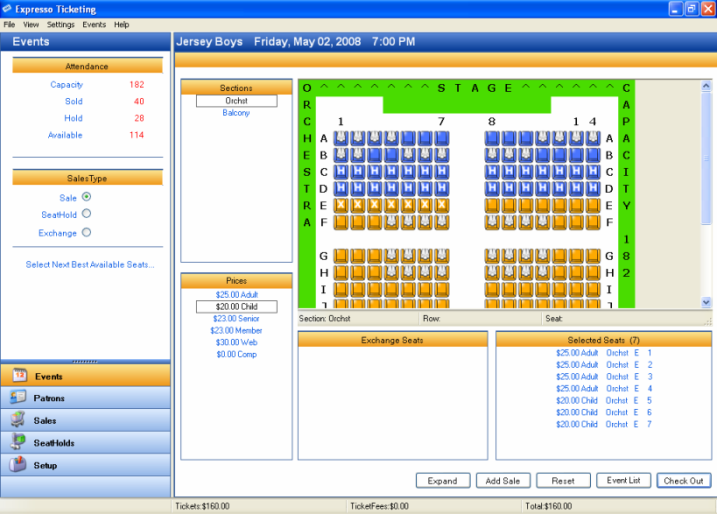Click the Reset button

(563, 481)
